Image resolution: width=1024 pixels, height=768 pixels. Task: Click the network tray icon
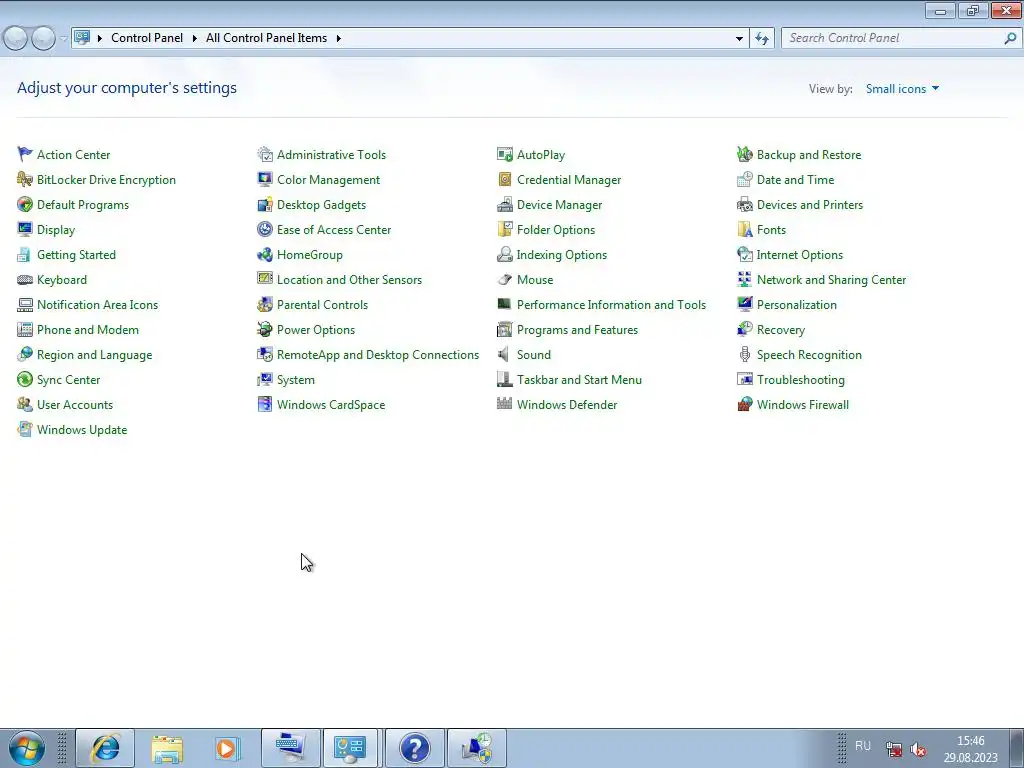pos(893,749)
